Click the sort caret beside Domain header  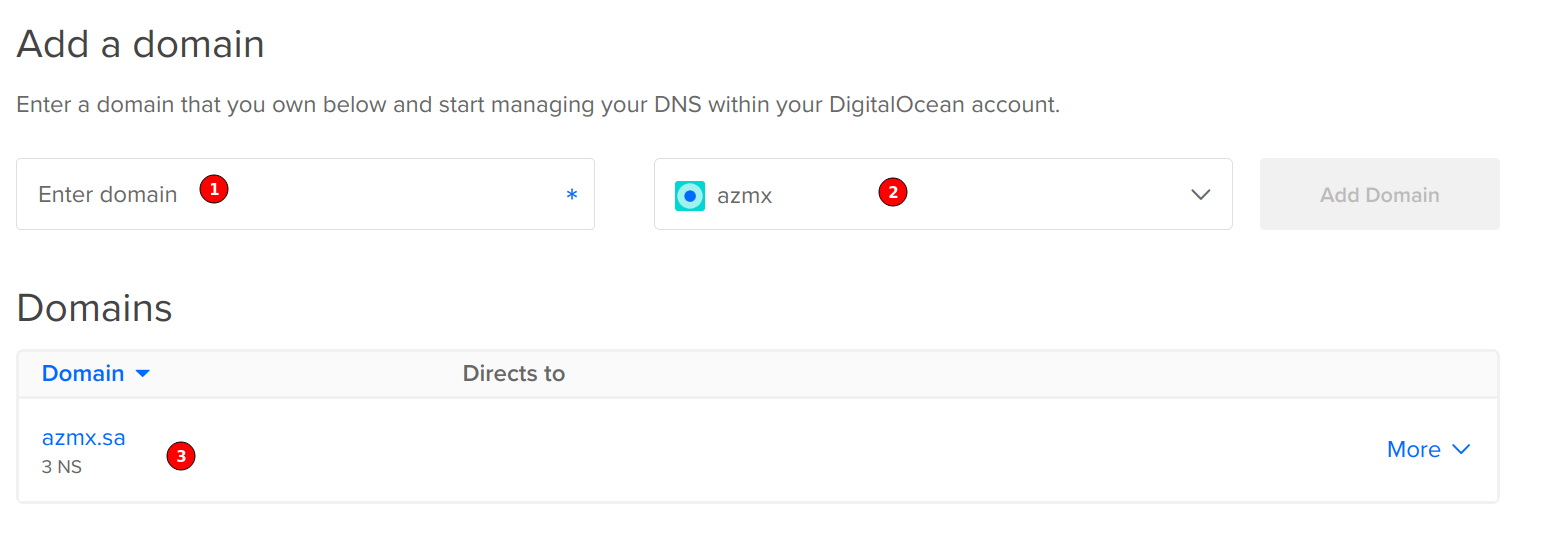tap(142, 373)
